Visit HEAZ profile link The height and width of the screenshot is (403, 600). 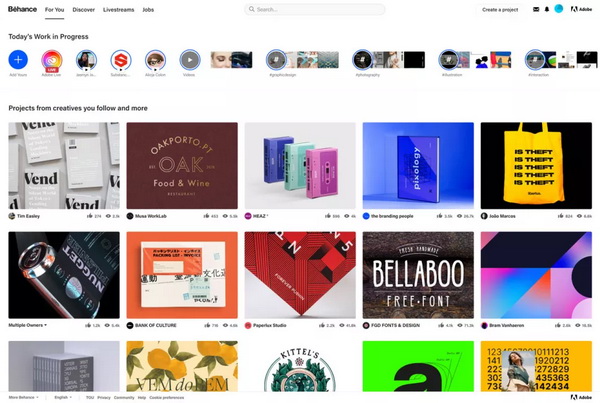click(x=259, y=216)
